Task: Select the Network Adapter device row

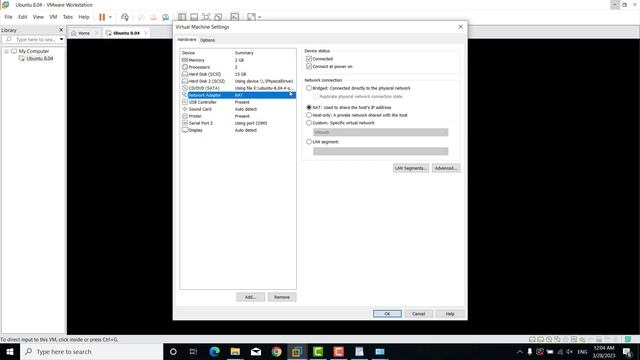Action: click(x=238, y=95)
